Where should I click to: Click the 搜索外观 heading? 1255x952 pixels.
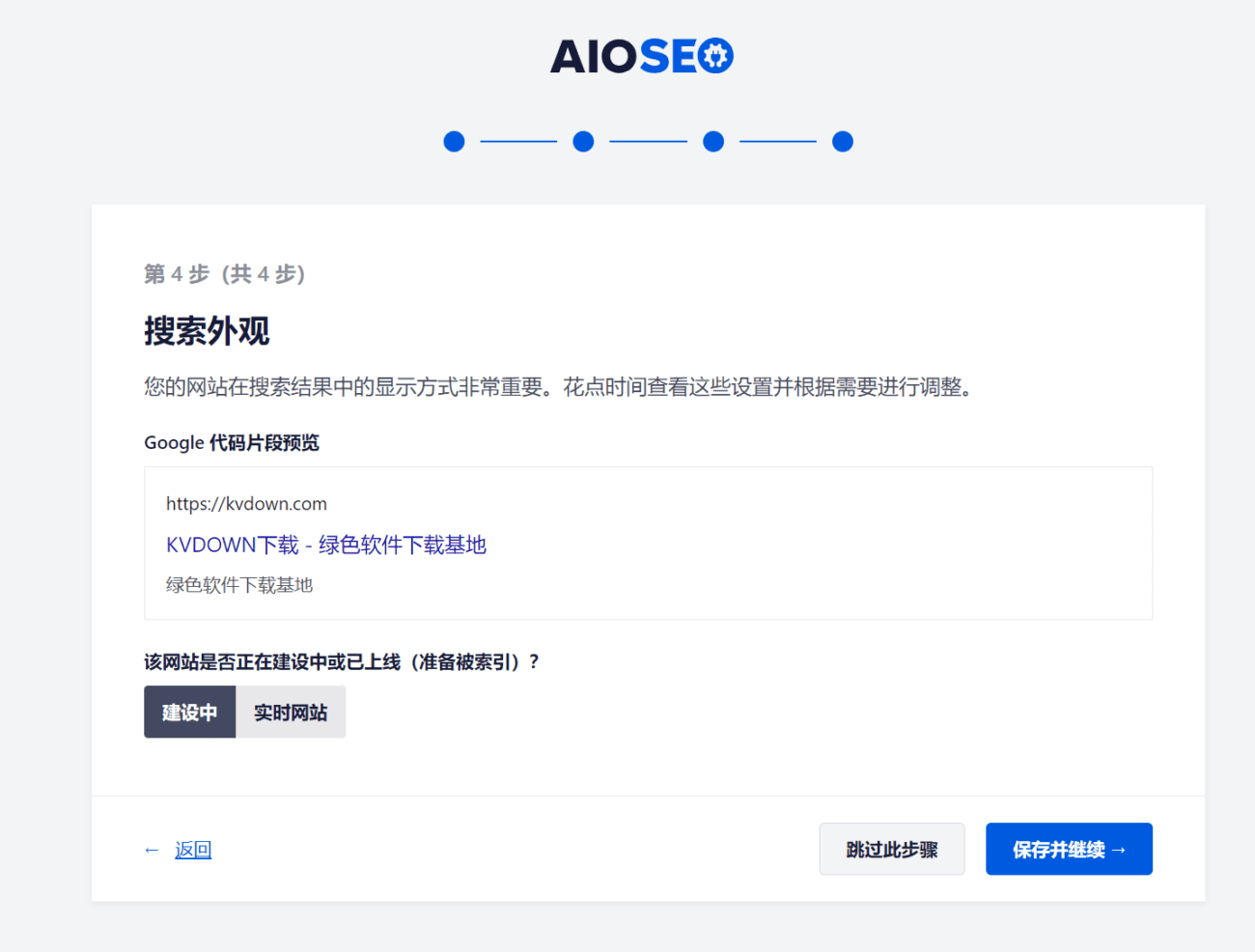(207, 331)
